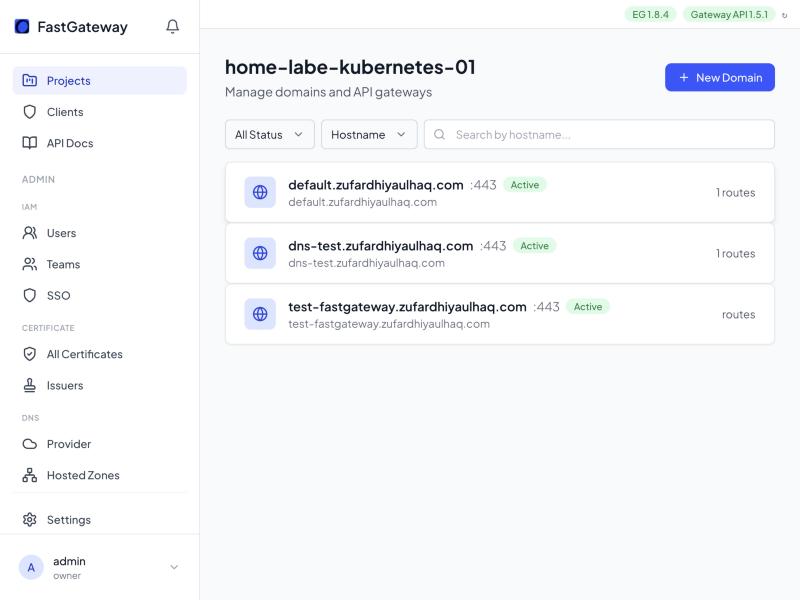Click the All Certificates shield-check icon
The image size is (800, 600).
click(30, 354)
